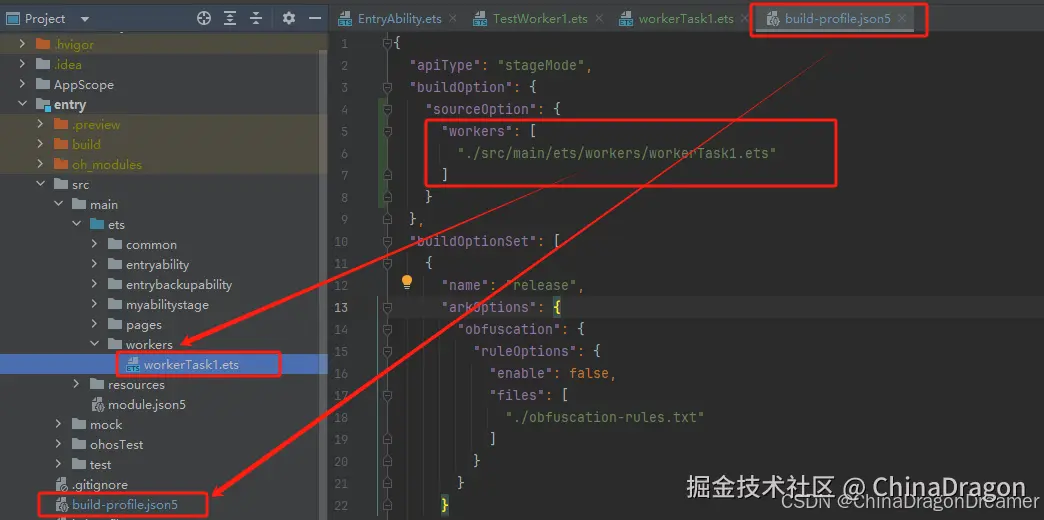Viewport: 1044px width, 520px height.
Task: Close the TestWorker1.ets tab
Action: (x=599, y=19)
